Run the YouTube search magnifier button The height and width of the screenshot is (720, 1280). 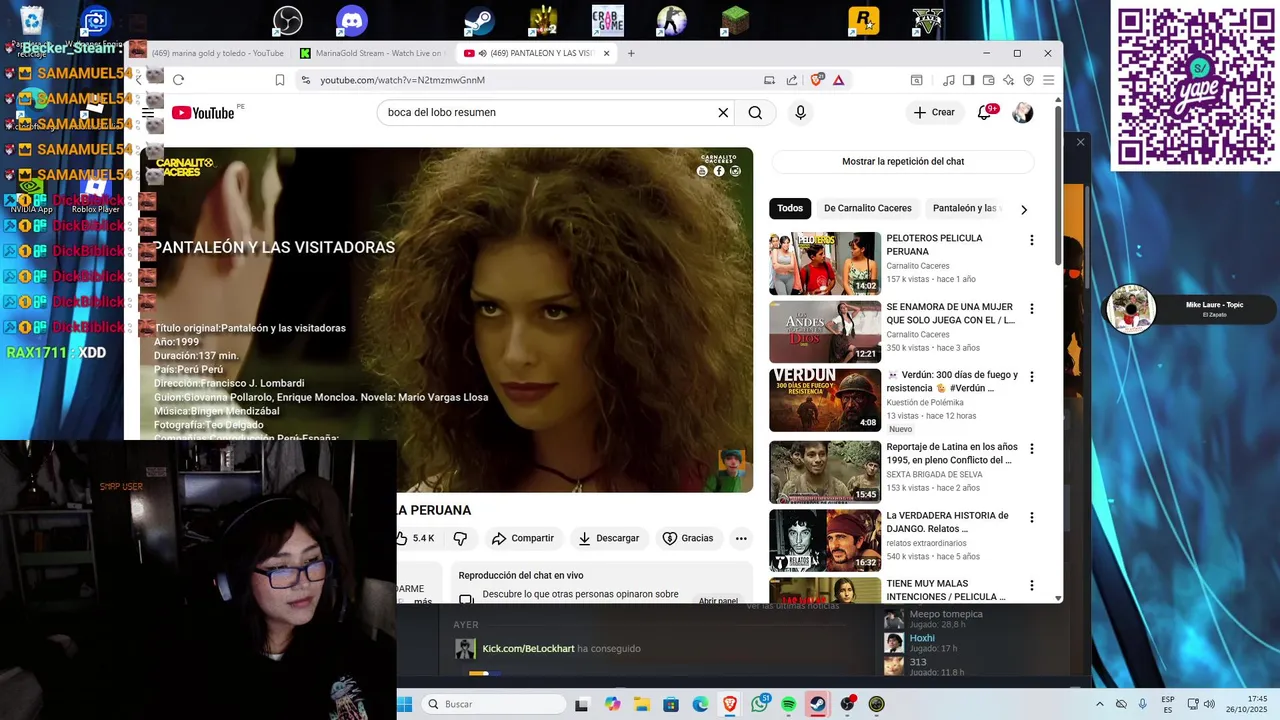tap(755, 113)
